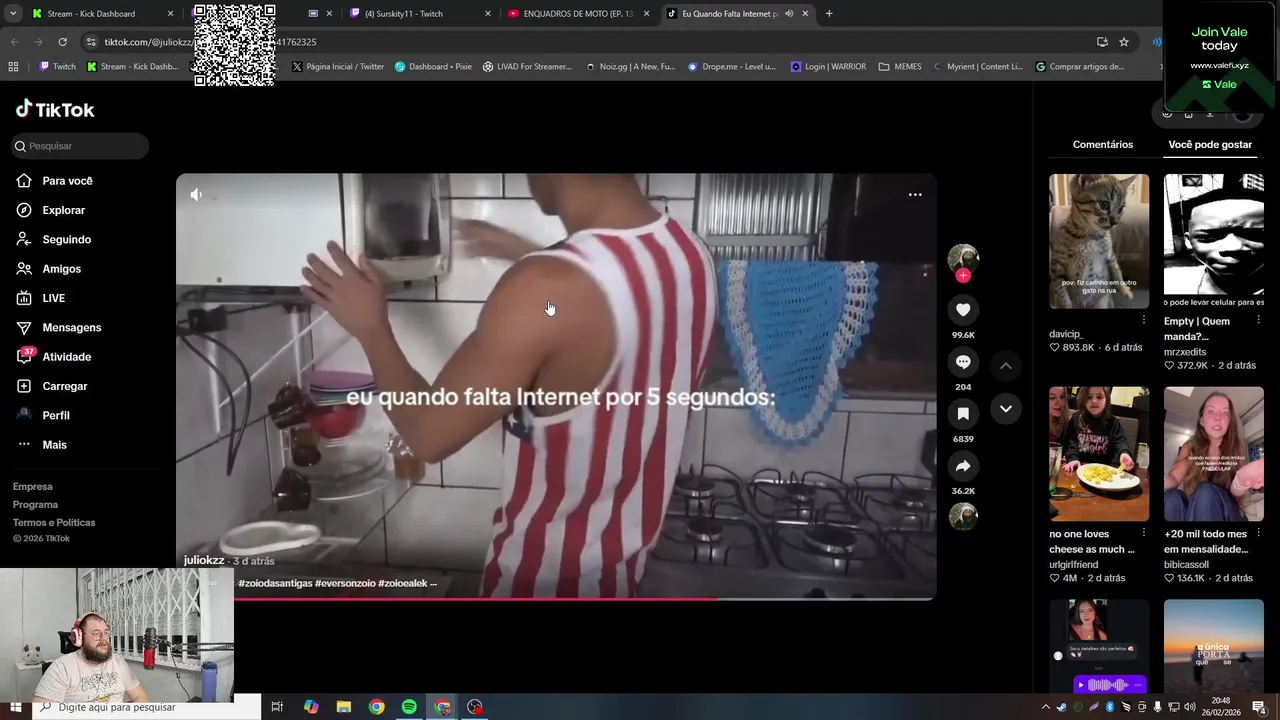Click the juliokzz username on the video
1280x720 pixels.
coord(204,561)
